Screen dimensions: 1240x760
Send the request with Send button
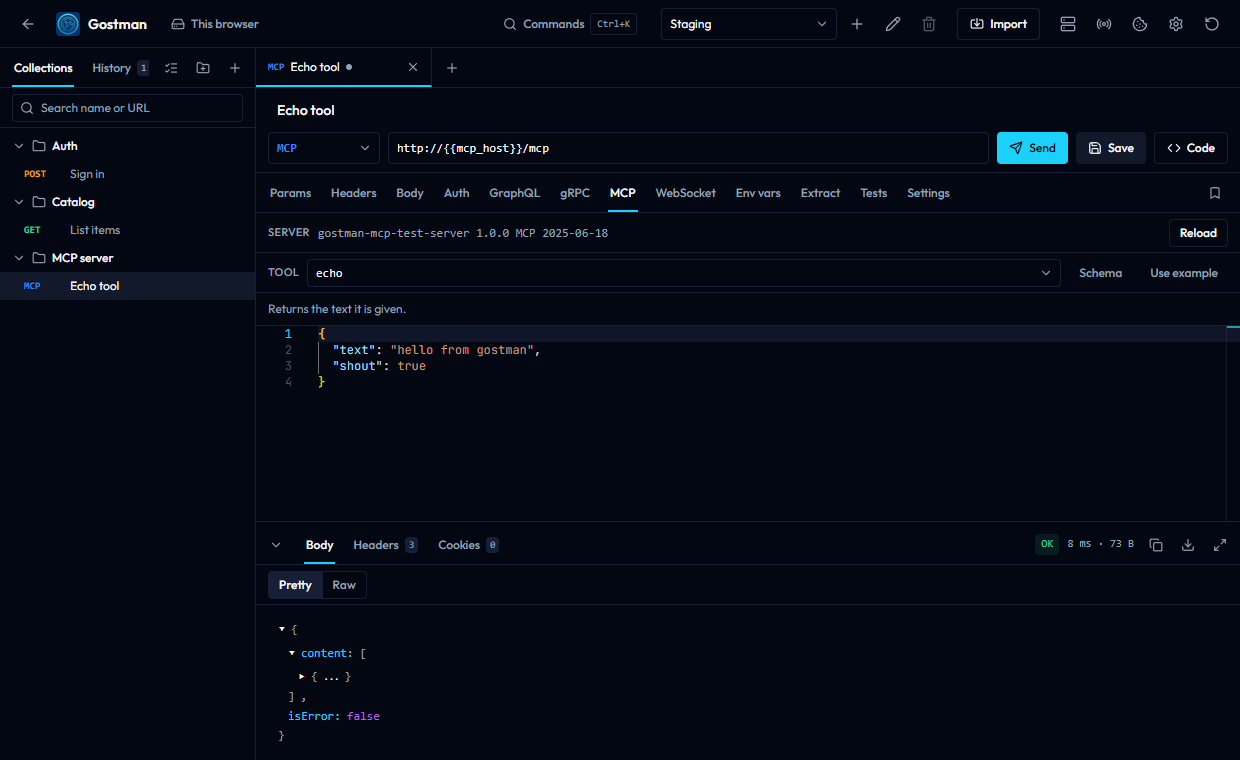(x=1032, y=148)
